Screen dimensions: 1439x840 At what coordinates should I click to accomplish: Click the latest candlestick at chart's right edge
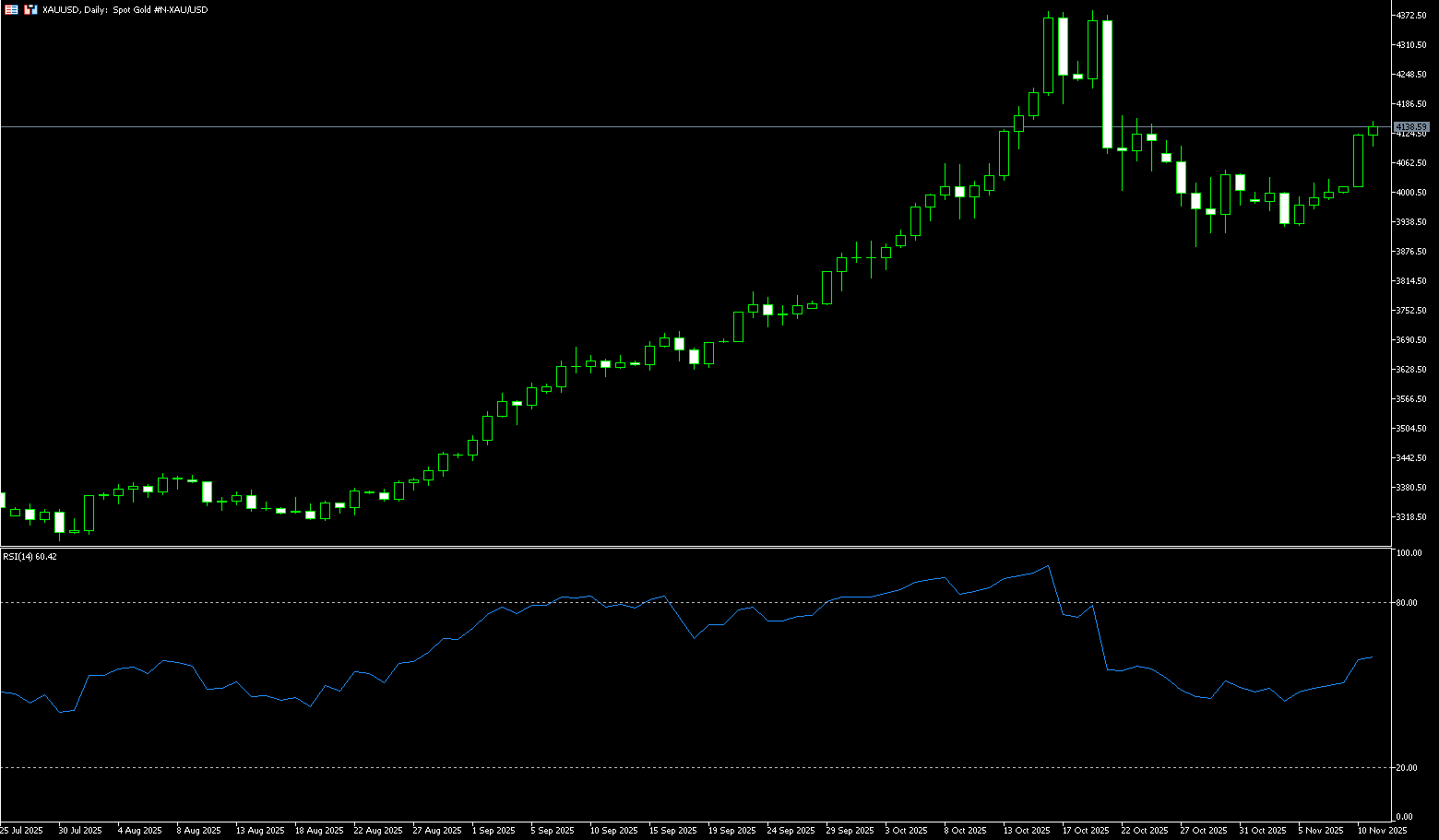tap(1373, 131)
